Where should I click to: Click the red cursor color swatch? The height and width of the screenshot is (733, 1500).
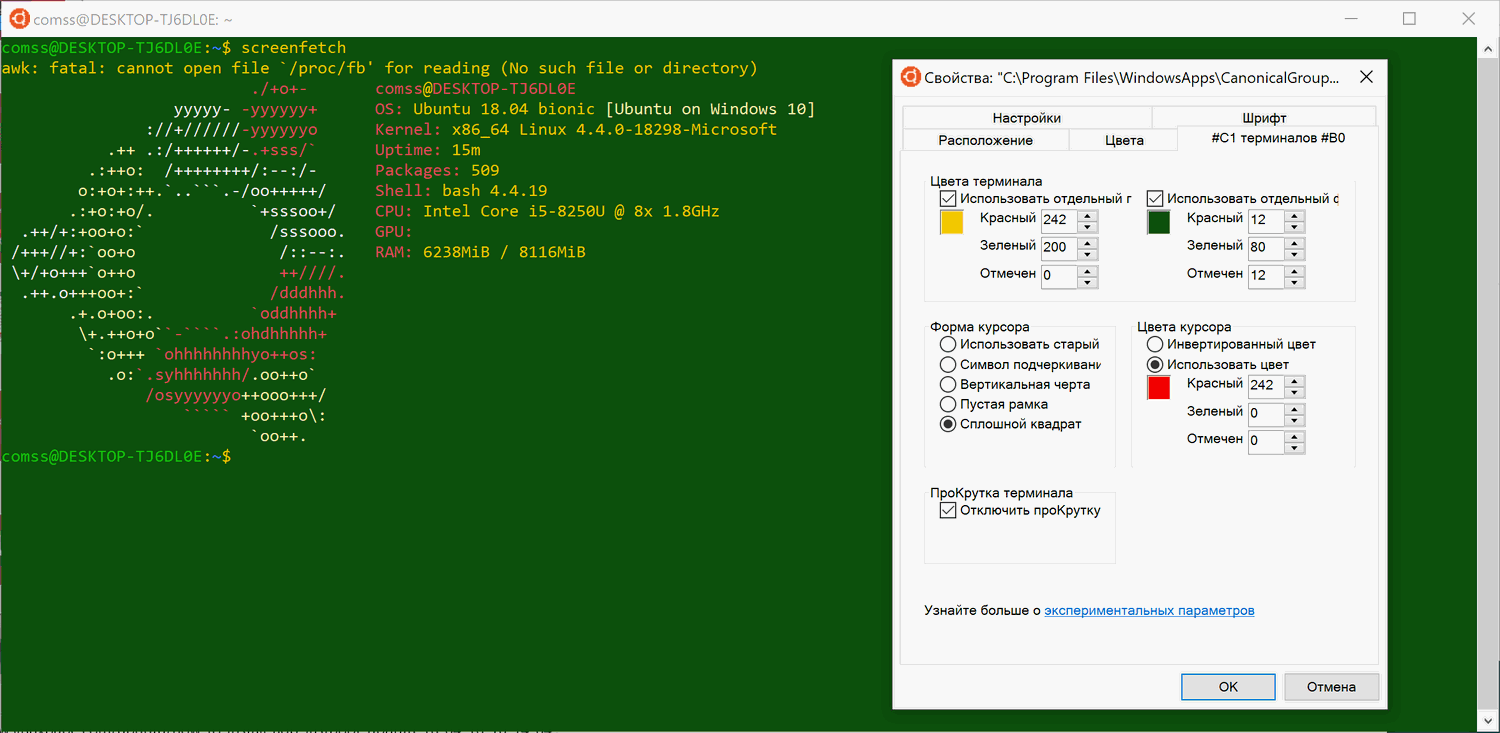(x=1158, y=388)
